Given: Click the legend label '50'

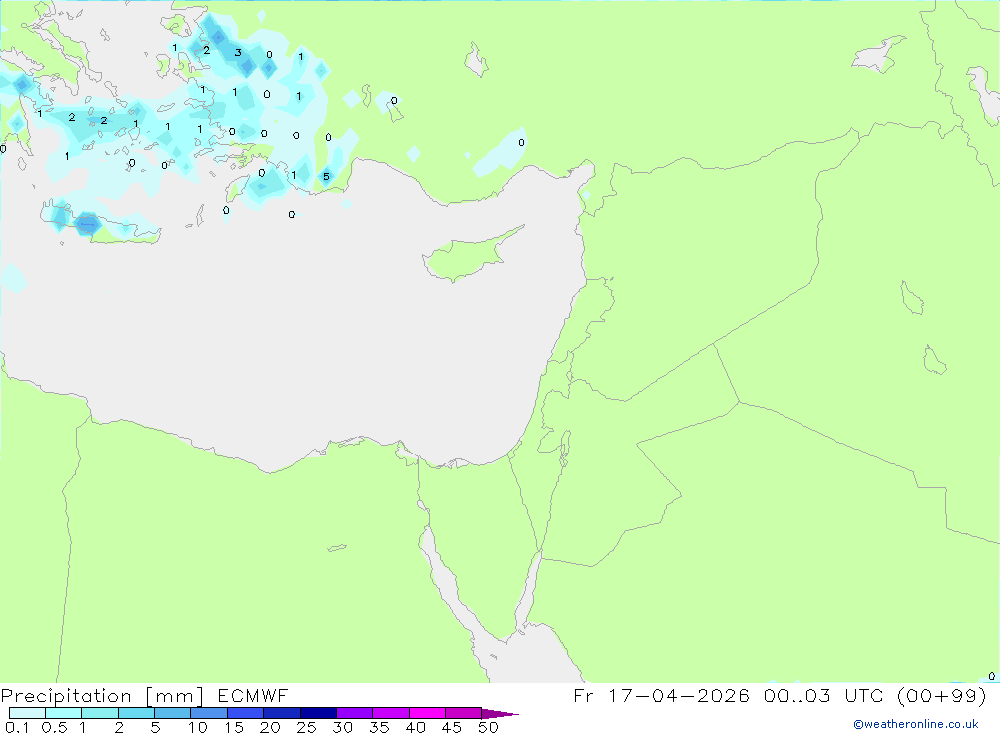Looking at the screenshot, I should (x=488, y=727).
